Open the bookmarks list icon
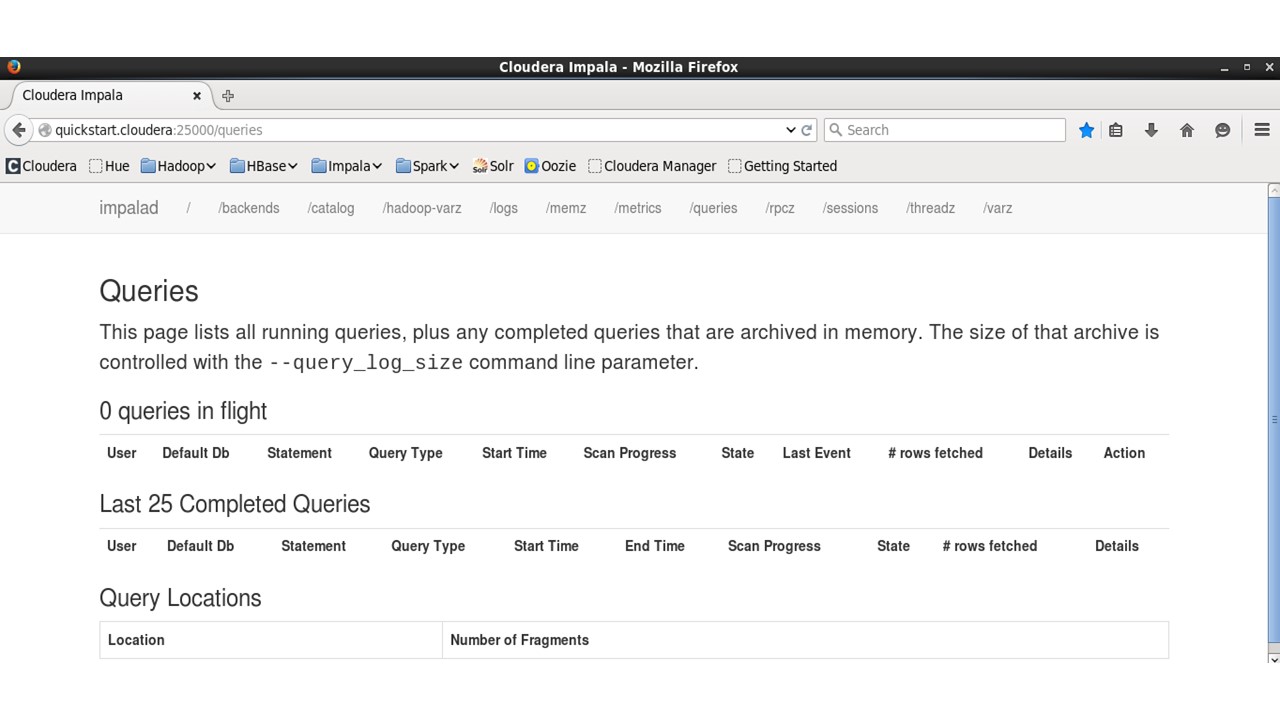This screenshot has width=1280, height=720. [1116, 130]
